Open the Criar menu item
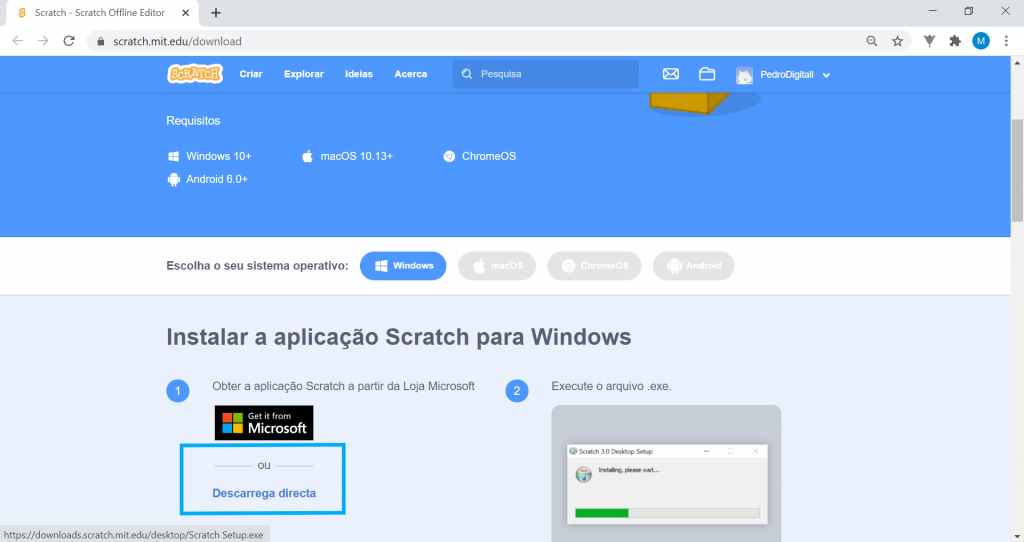This screenshot has height=542, width=1024. 251,74
